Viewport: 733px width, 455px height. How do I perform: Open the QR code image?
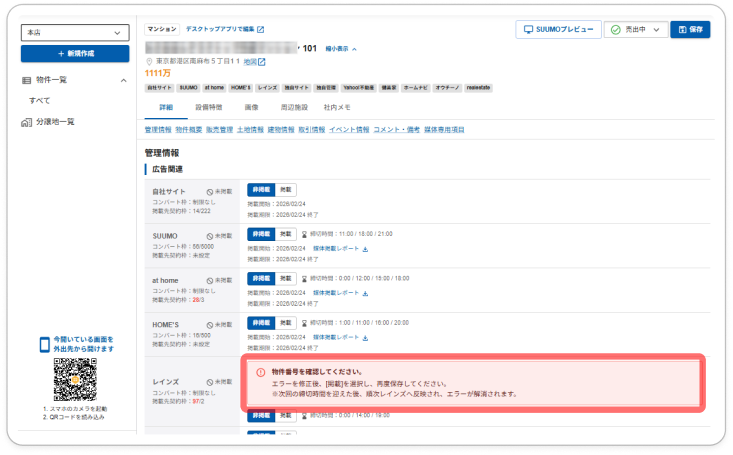pyautogui.click(x=75, y=379)
